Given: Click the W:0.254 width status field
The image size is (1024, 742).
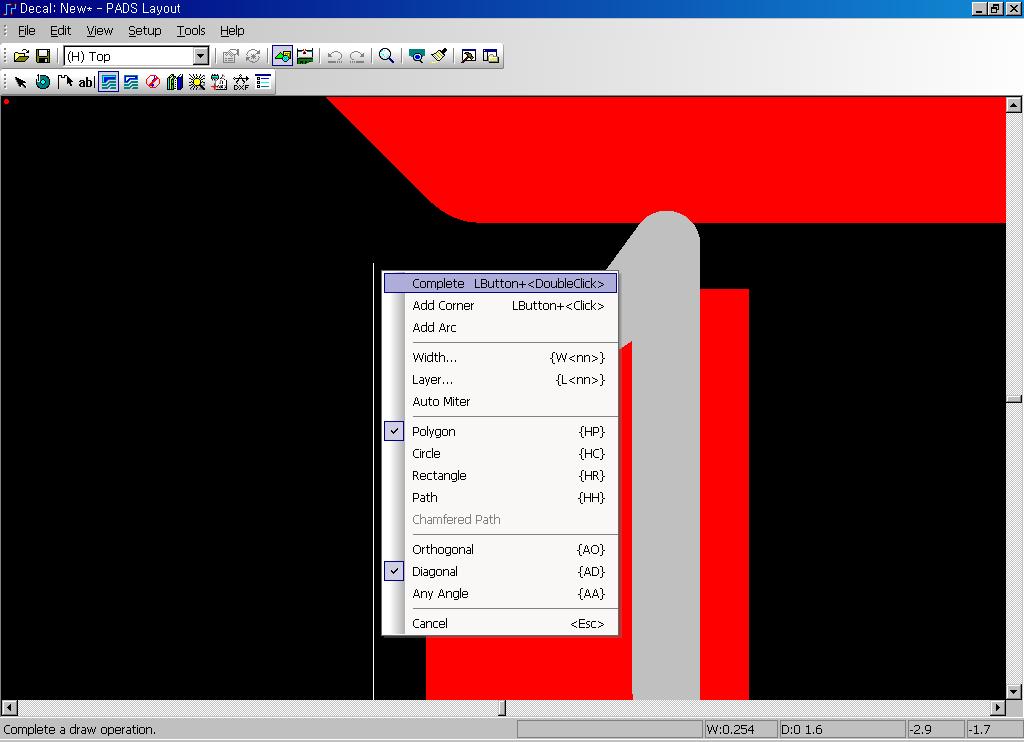Looking at the screenshot, I should click(741, 730).
